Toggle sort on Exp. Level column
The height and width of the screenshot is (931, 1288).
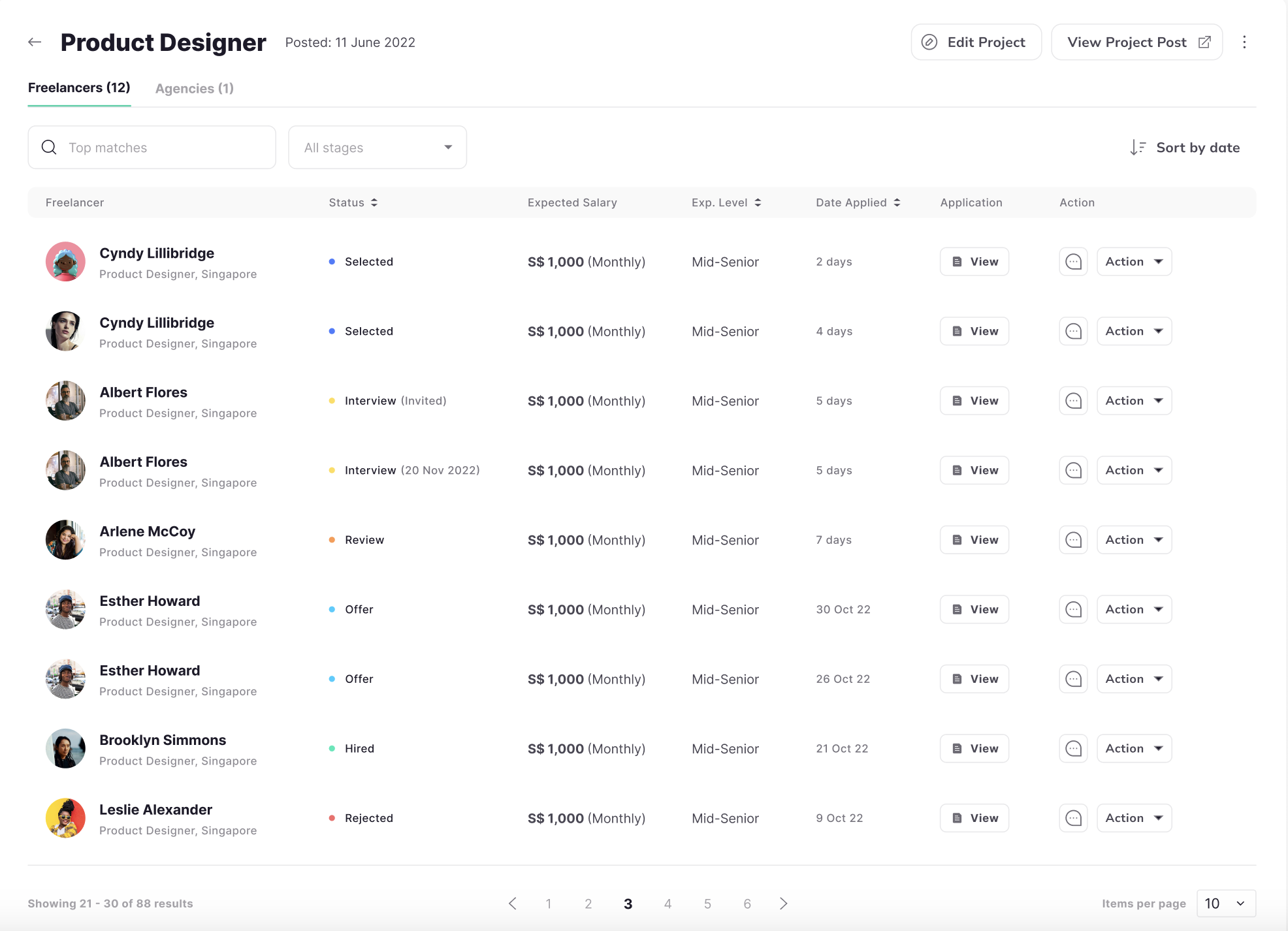click(758, 202)
